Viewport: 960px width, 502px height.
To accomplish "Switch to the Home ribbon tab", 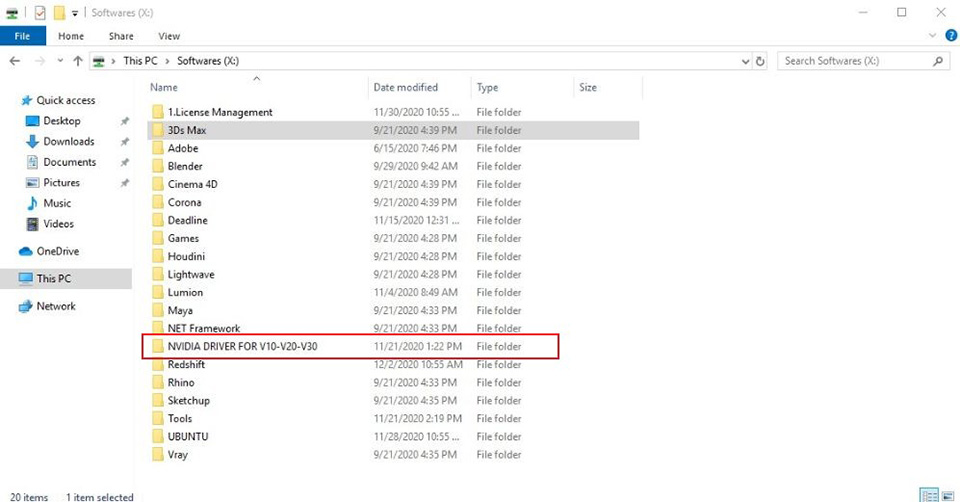I will click(71, 36).
